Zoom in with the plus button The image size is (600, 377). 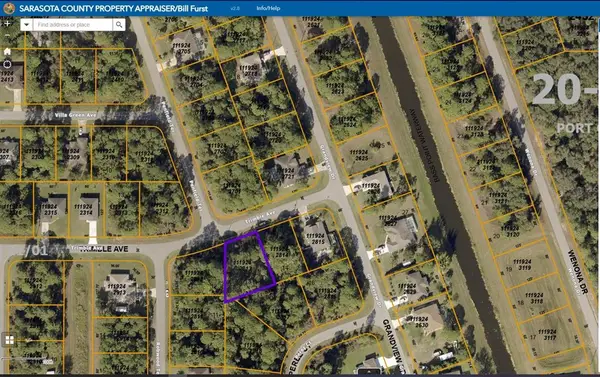tap(7, 24)
